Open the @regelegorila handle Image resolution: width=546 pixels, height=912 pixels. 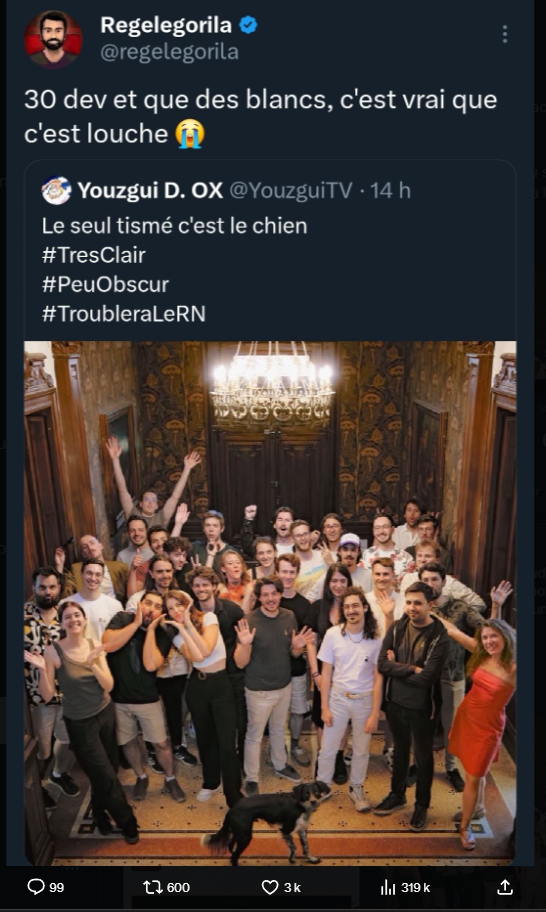(x=169, y=52)
